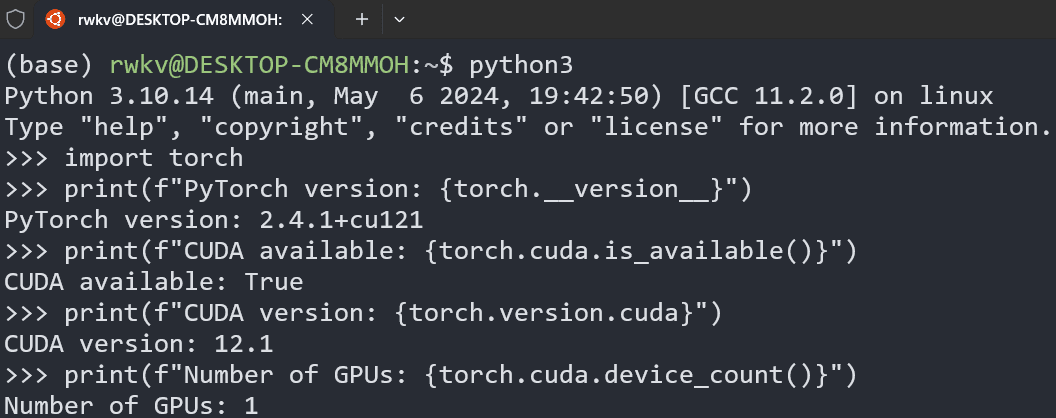Viewport: 1056px width, 418px height.
Task: Click the Ubuntu logo on the tab
Action: tap(57, 19)
